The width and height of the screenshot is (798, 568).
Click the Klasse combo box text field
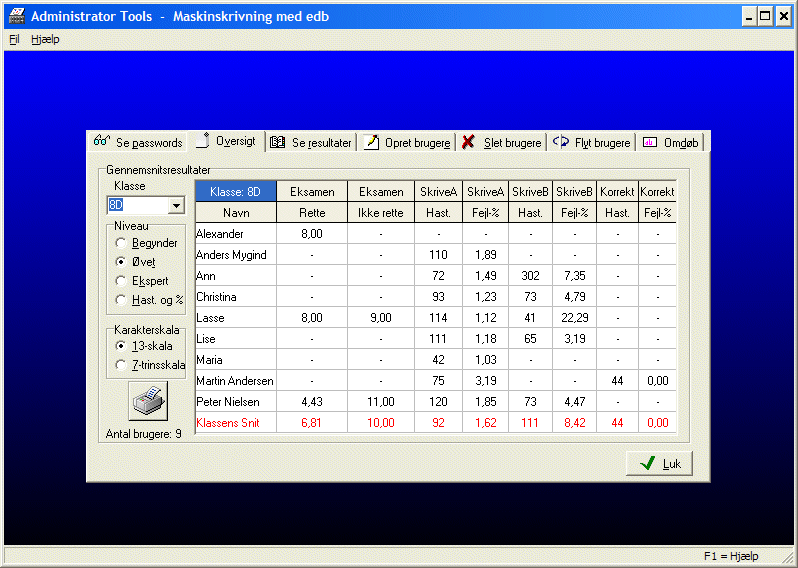click(137, 205)
